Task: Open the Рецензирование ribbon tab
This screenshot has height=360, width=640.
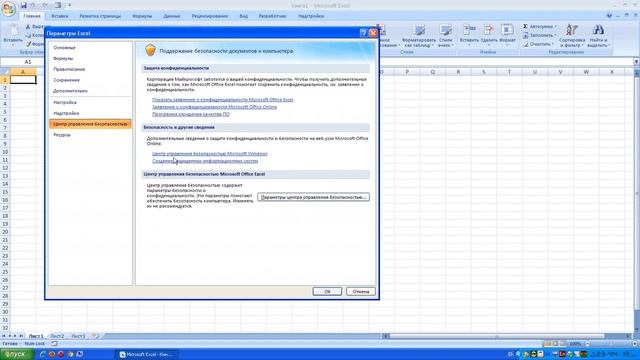Action: click(210, 16)
